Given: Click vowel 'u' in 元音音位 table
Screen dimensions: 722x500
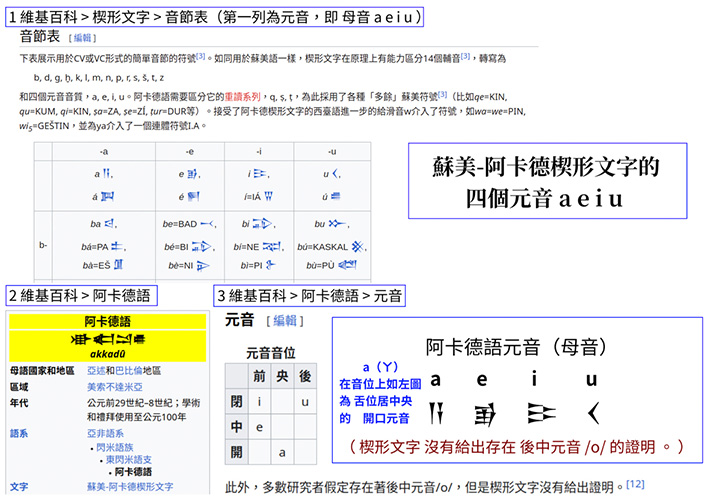Looking at the screenshot, I should click(x=305, y=402).
